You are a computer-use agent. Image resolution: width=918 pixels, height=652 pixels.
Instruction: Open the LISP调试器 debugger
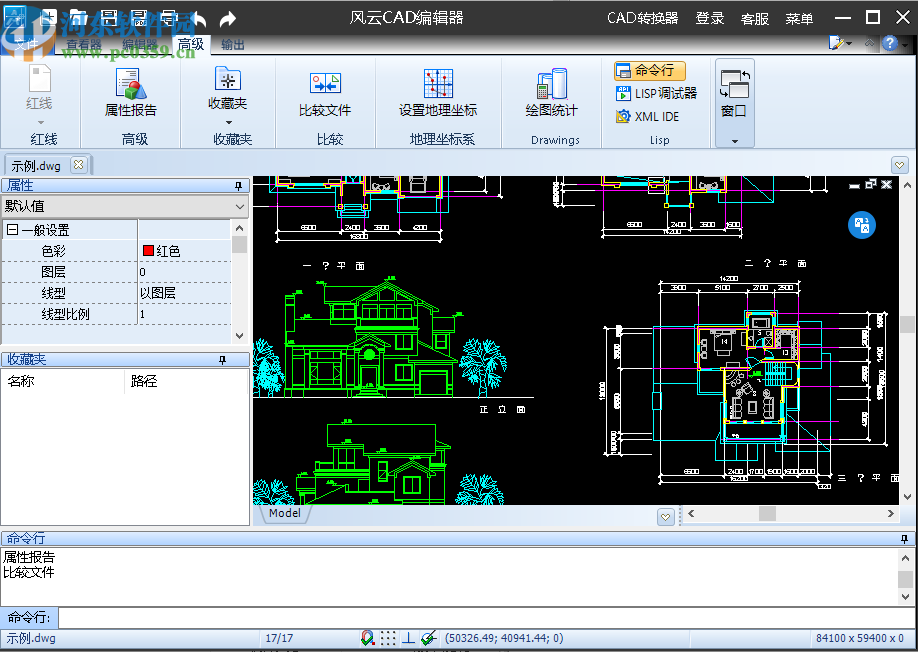tap(656, 93)
